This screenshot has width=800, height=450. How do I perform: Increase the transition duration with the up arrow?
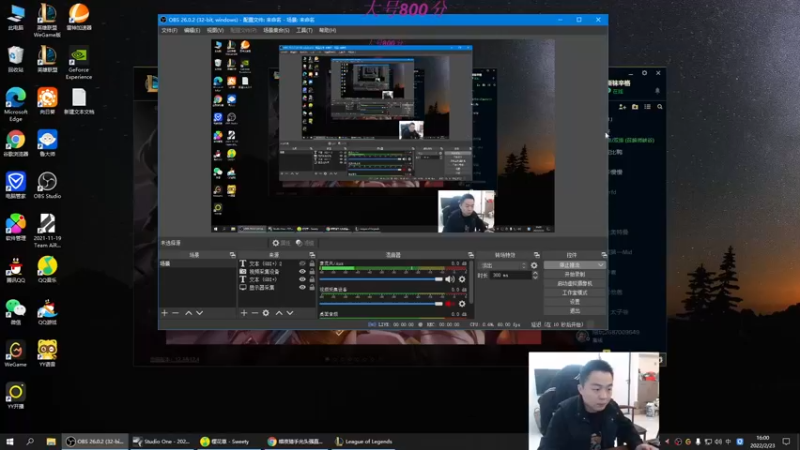535,273
